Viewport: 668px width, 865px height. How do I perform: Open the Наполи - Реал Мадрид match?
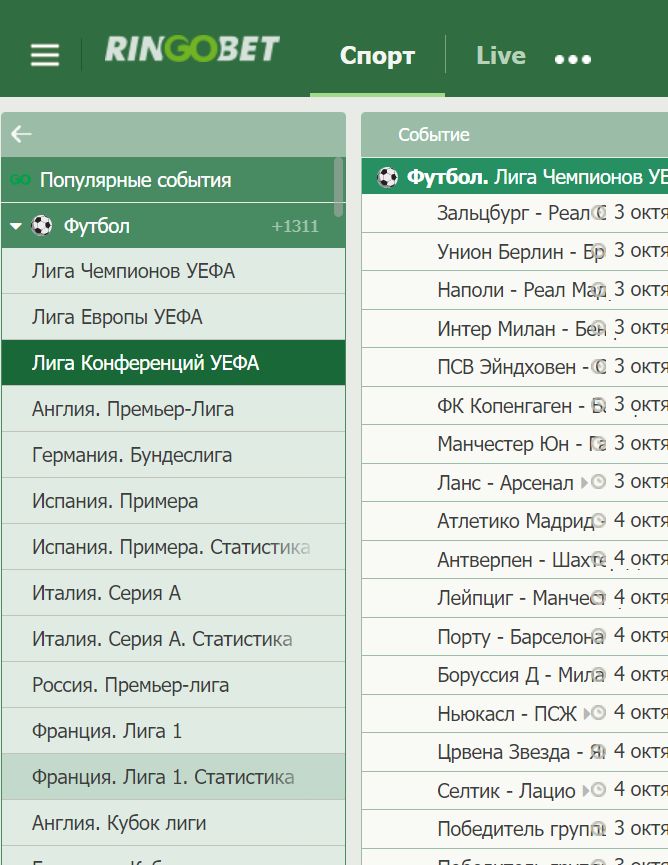pos(521,290)
